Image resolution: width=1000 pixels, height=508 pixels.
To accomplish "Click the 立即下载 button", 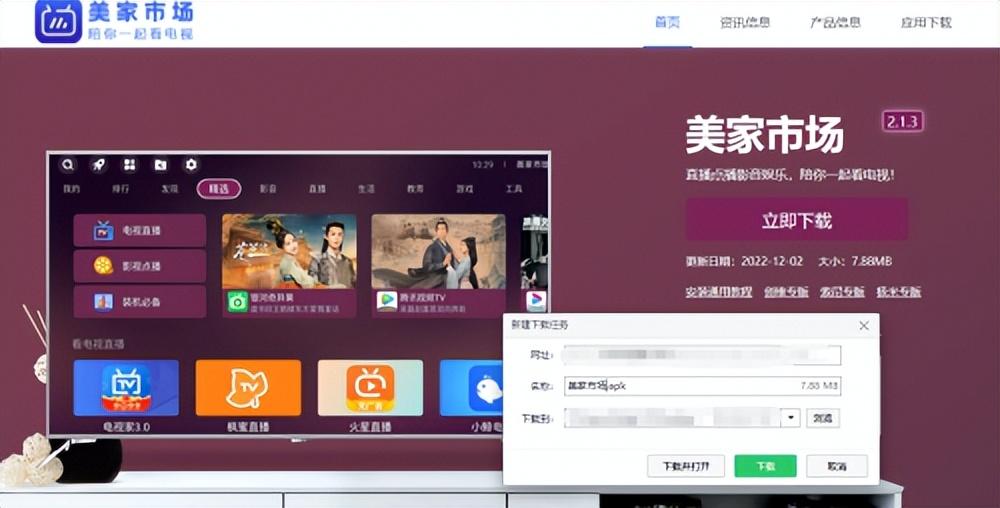I will point(797,220).
